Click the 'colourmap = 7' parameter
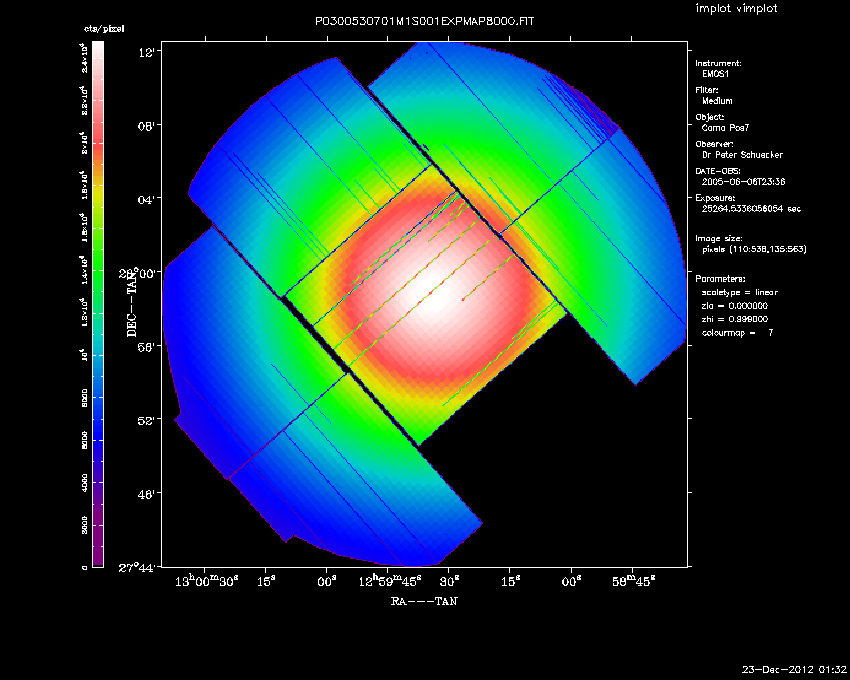Image resolution: width=850 pixels, height=680 pixels. [737, 333]
